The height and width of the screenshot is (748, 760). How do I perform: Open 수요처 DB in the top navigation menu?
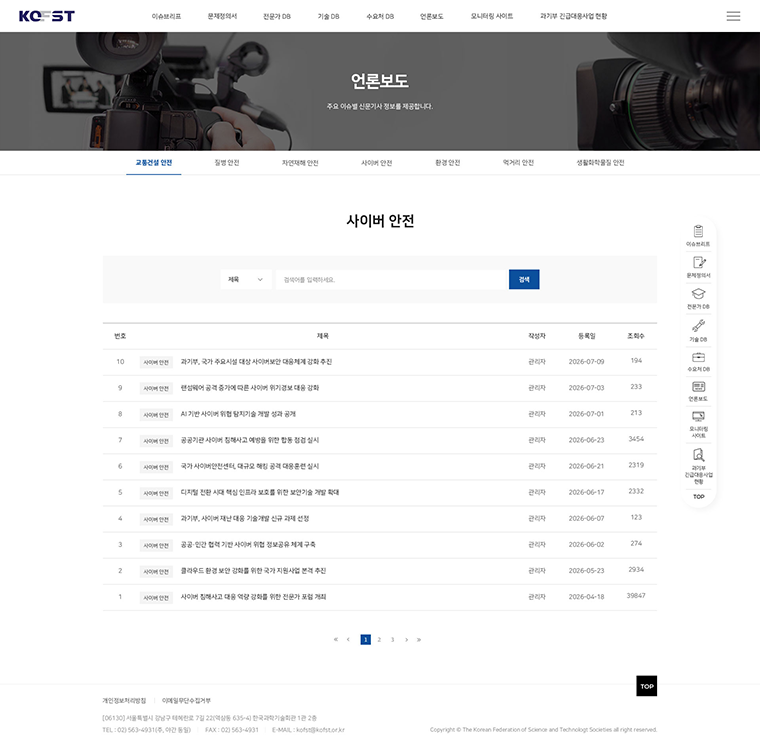pos(380,16)
